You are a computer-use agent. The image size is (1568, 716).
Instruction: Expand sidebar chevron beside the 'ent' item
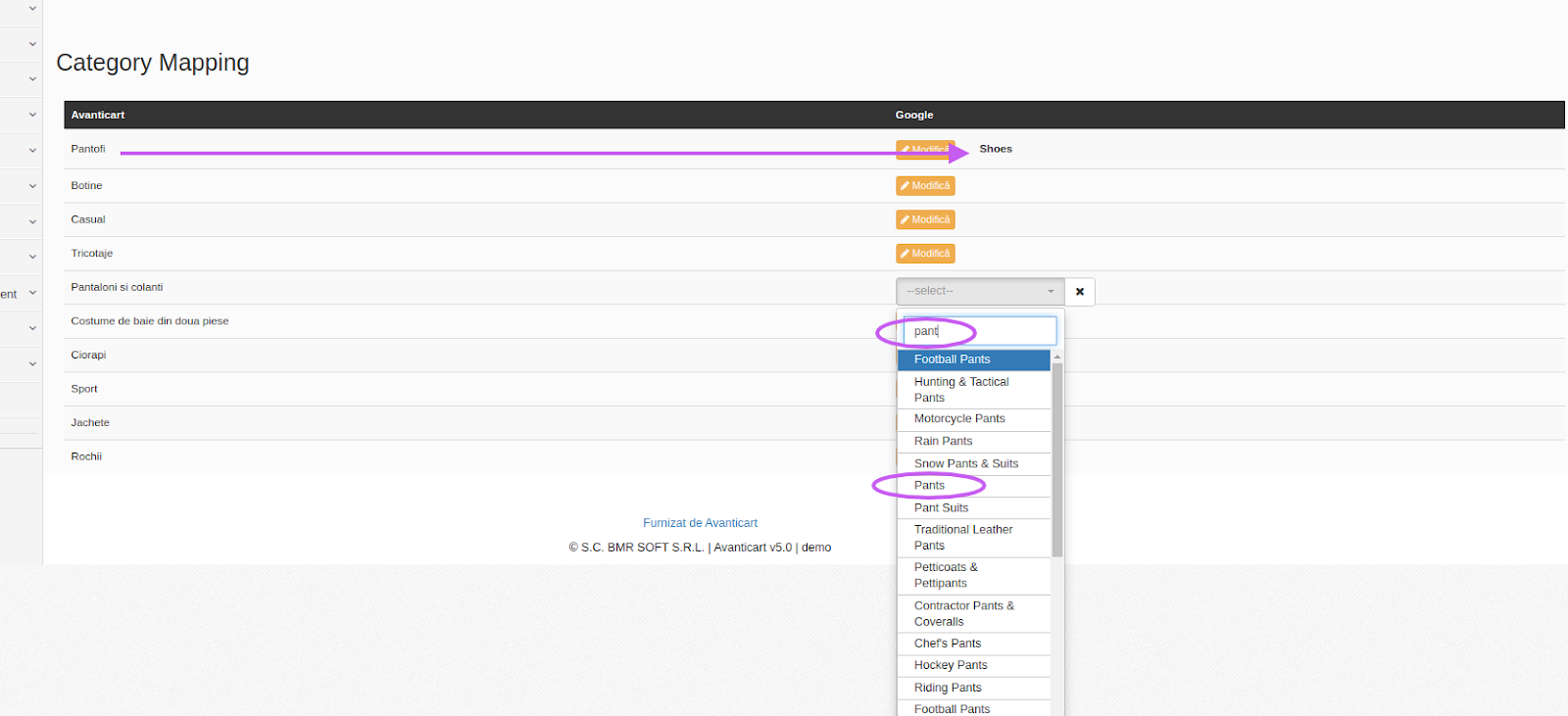[32, 293]
